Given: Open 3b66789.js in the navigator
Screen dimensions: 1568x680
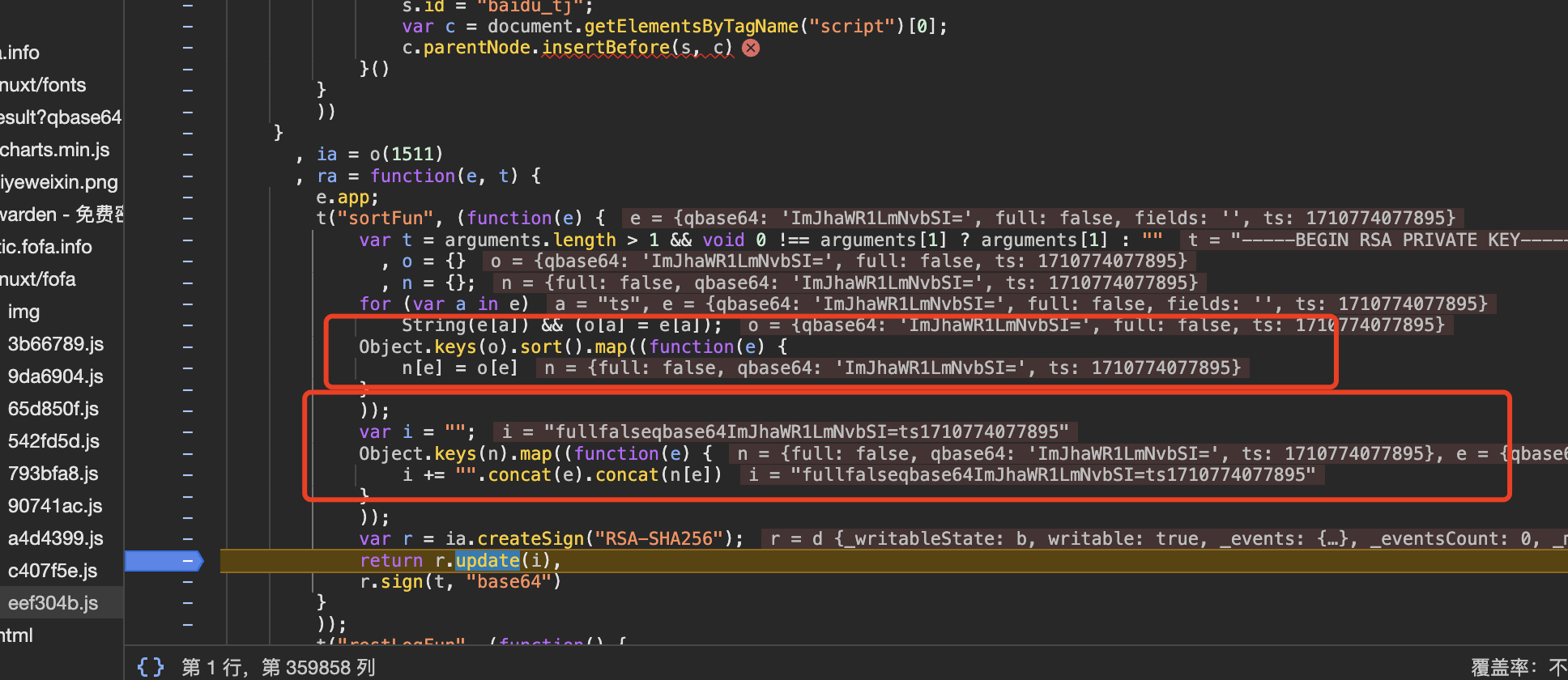Looking at the screenshot, I should (x=55, y=344).
